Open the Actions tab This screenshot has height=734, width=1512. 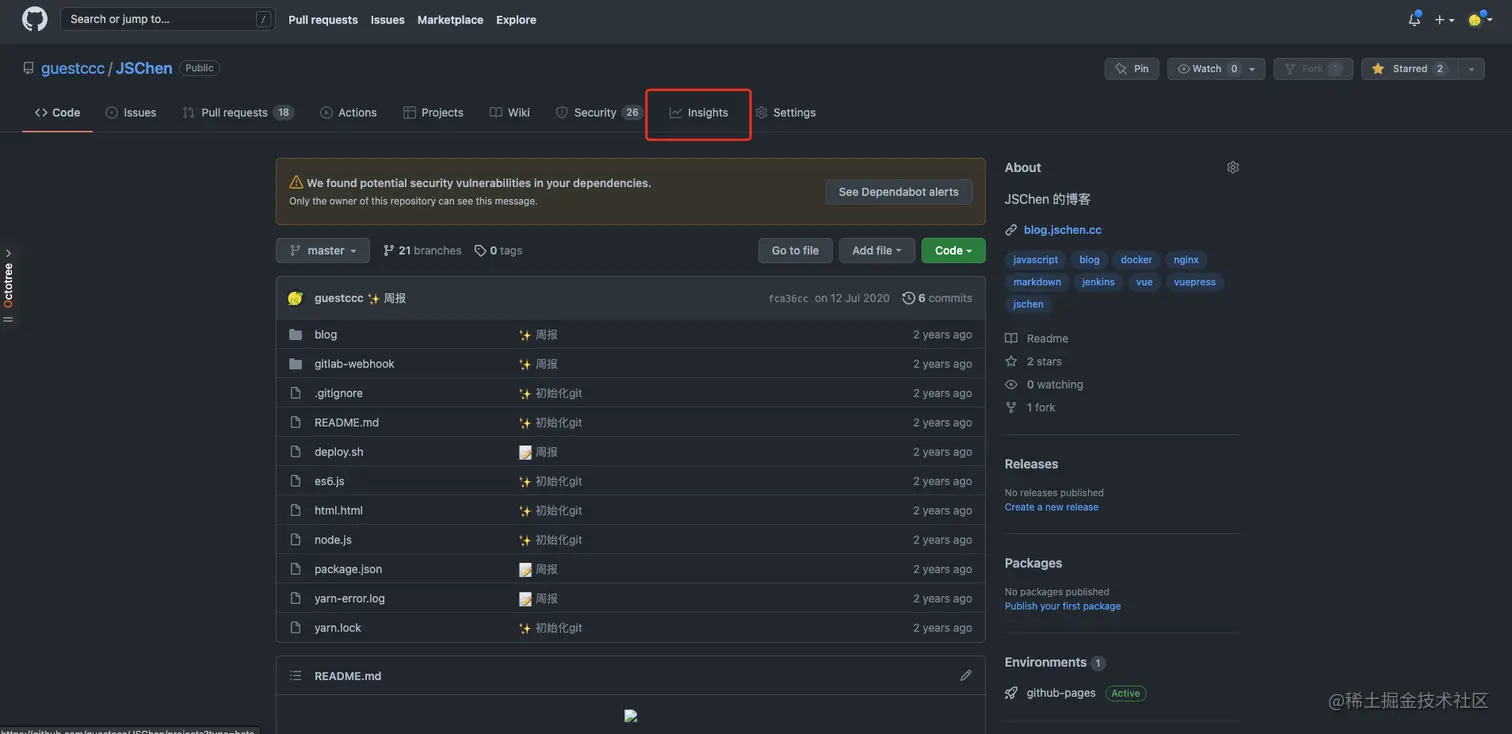tap(348, 113)
